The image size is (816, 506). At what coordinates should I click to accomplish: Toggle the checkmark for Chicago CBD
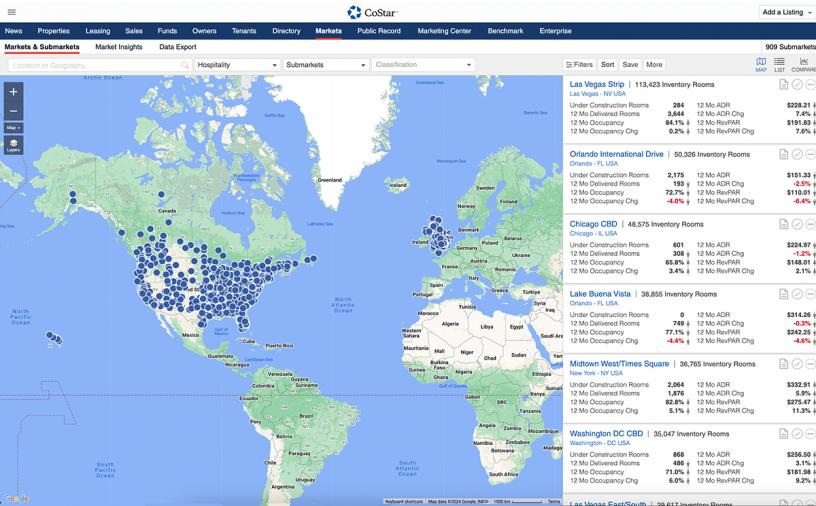coord(797,225)
